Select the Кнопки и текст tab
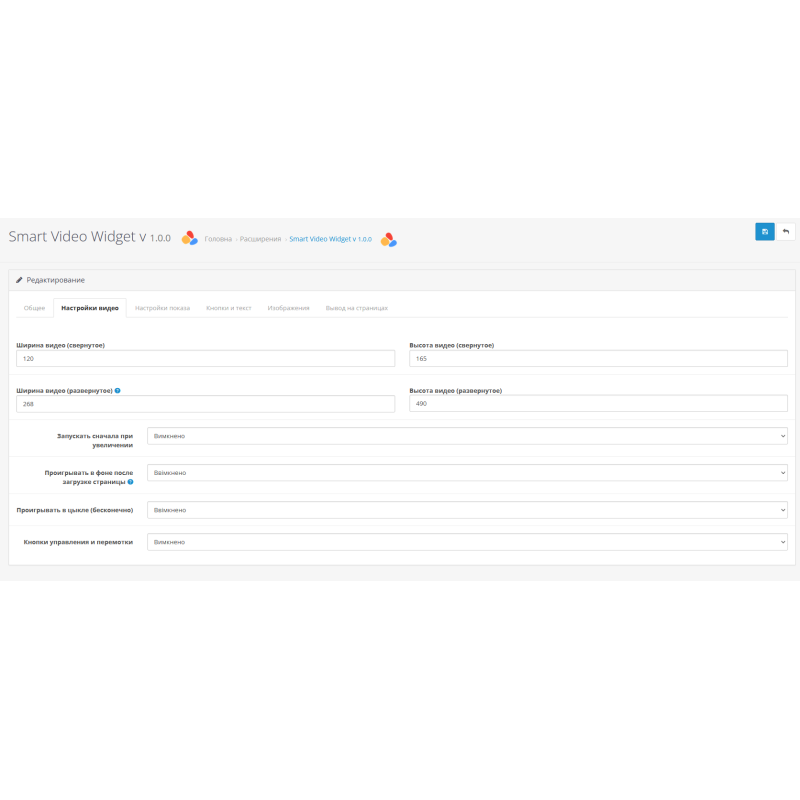 pyautogui.click(x=227, y=308)
